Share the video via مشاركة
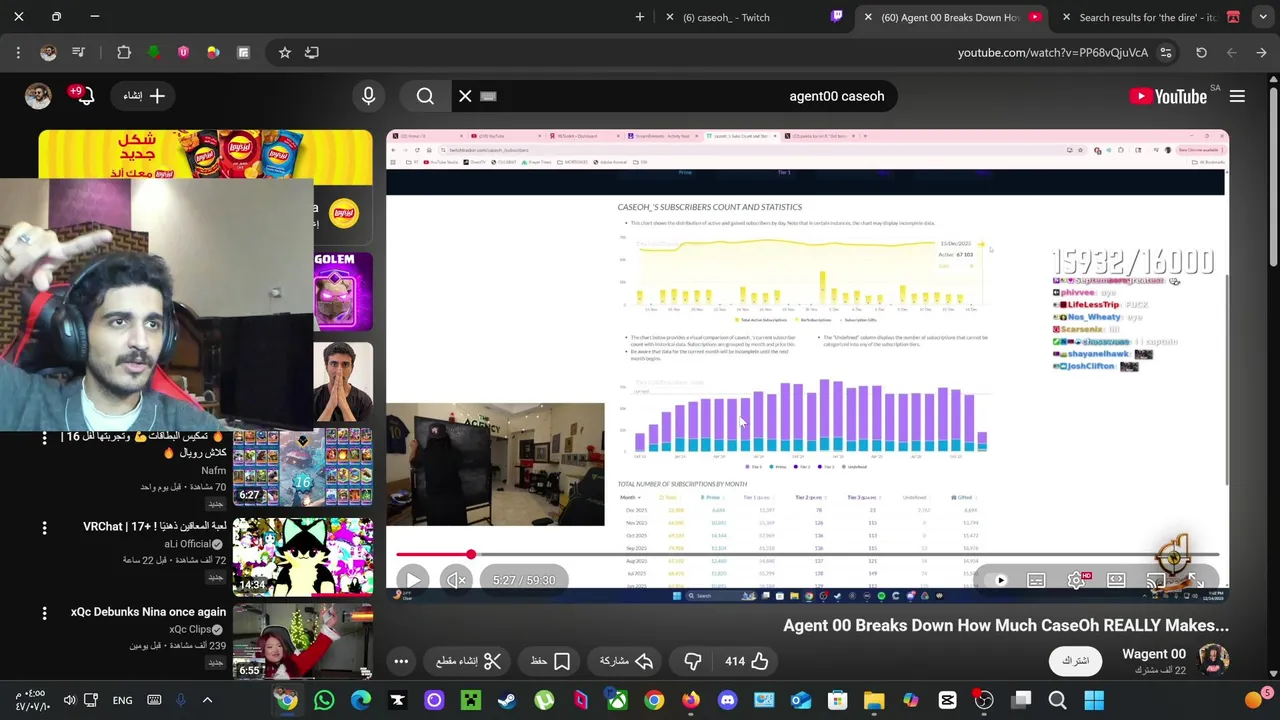Viewport: 1280px width, 720px height. 627,661
